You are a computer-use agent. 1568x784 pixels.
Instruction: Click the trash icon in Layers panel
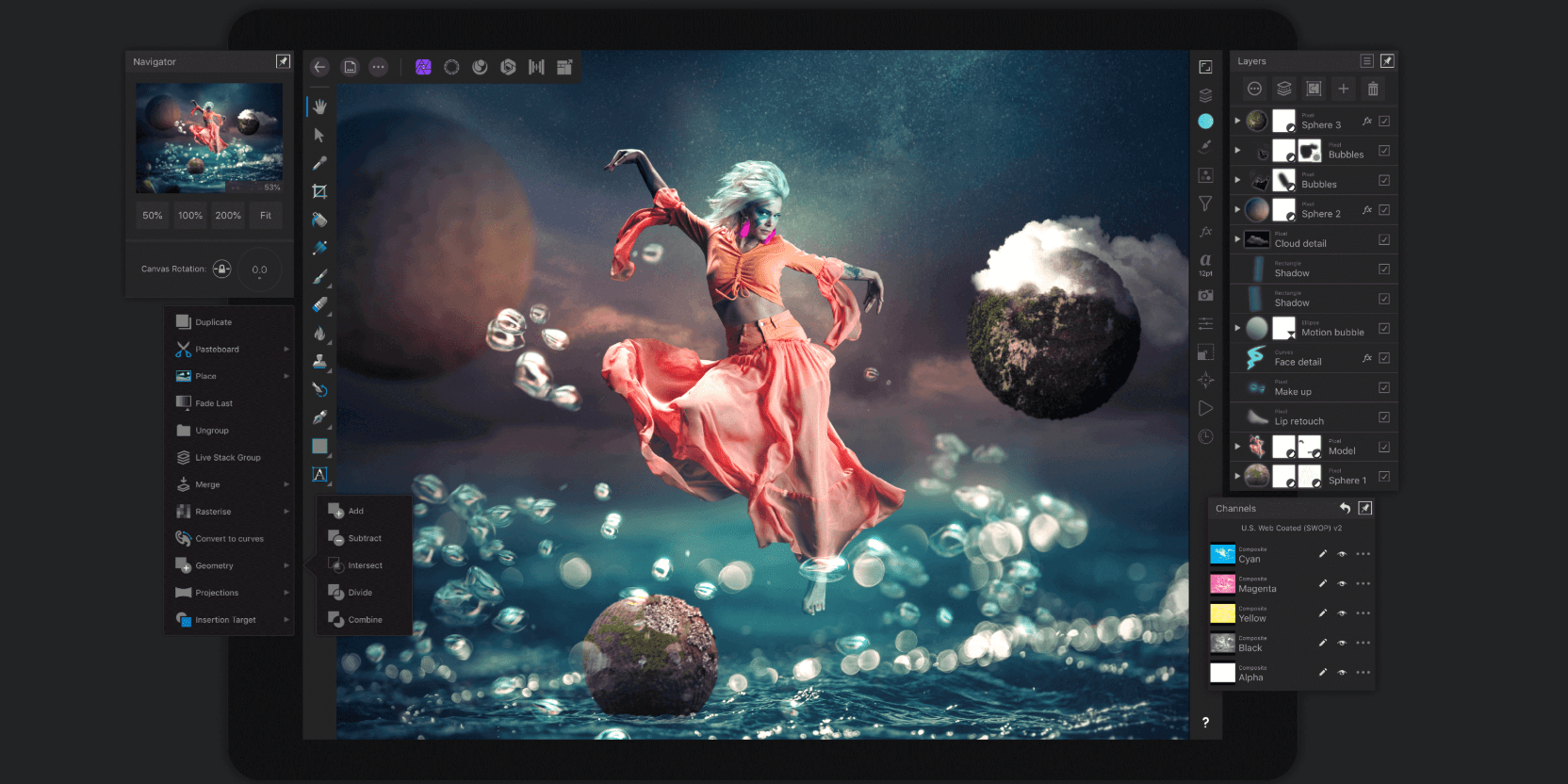coord(1373,89)
